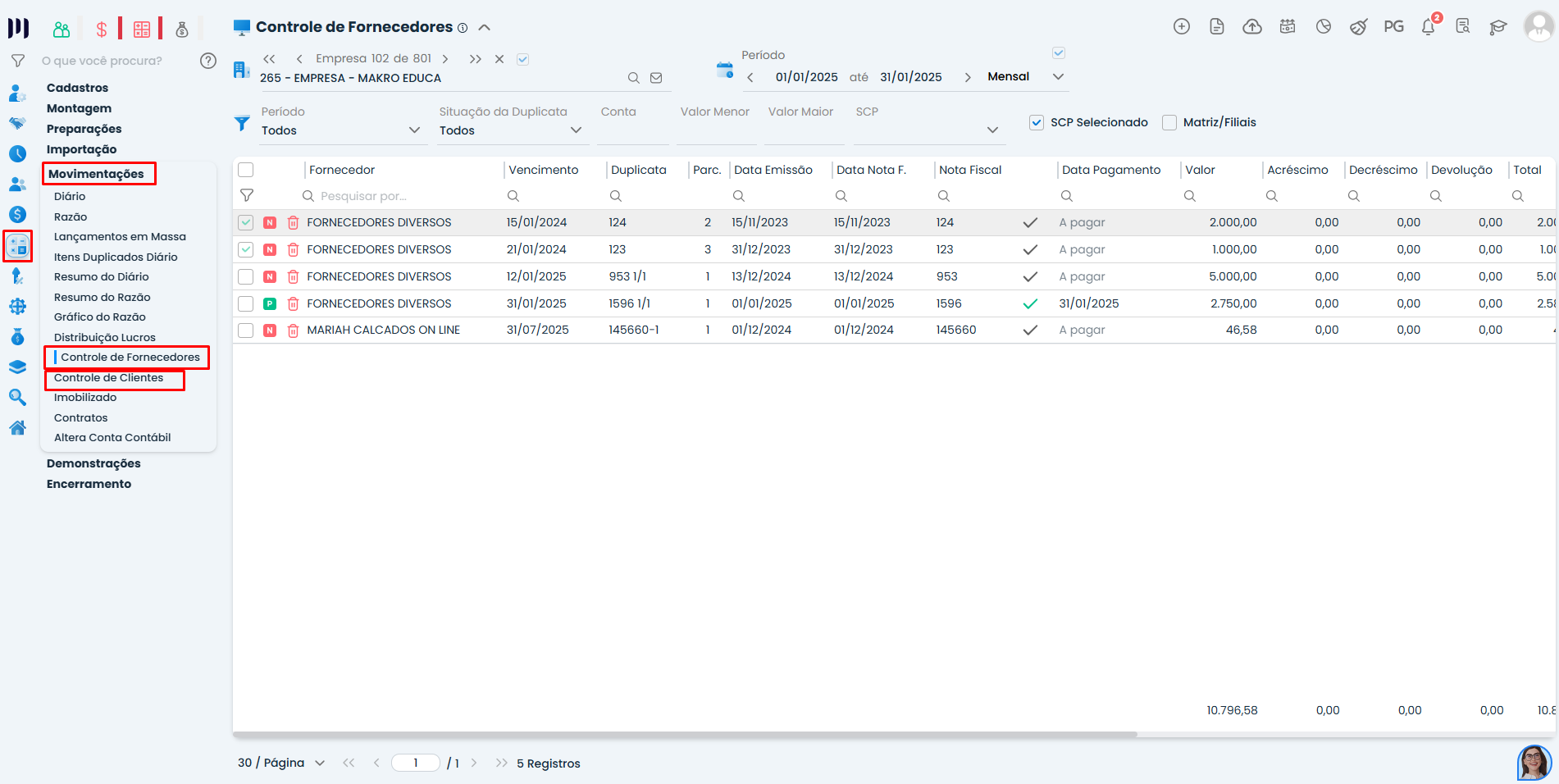Image resolution: width=1559 pixels, height=784 pixels.
Task: Uncheck the SCP Selecionado checkbox
Action: click(1037, 122)
